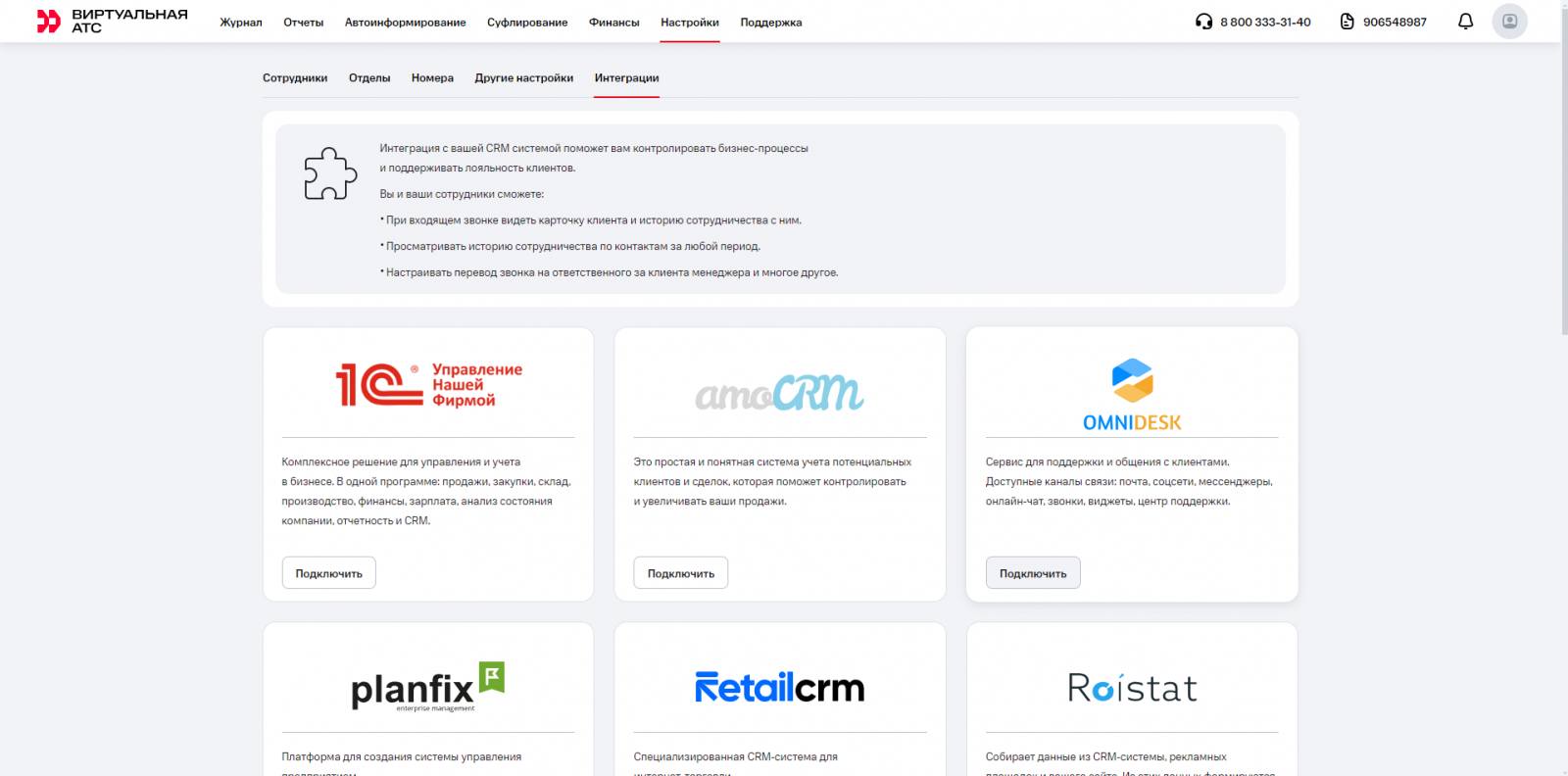Click the puzzle piece integration icon
Screen dimensions: 1568x776
tap(330, 173)
